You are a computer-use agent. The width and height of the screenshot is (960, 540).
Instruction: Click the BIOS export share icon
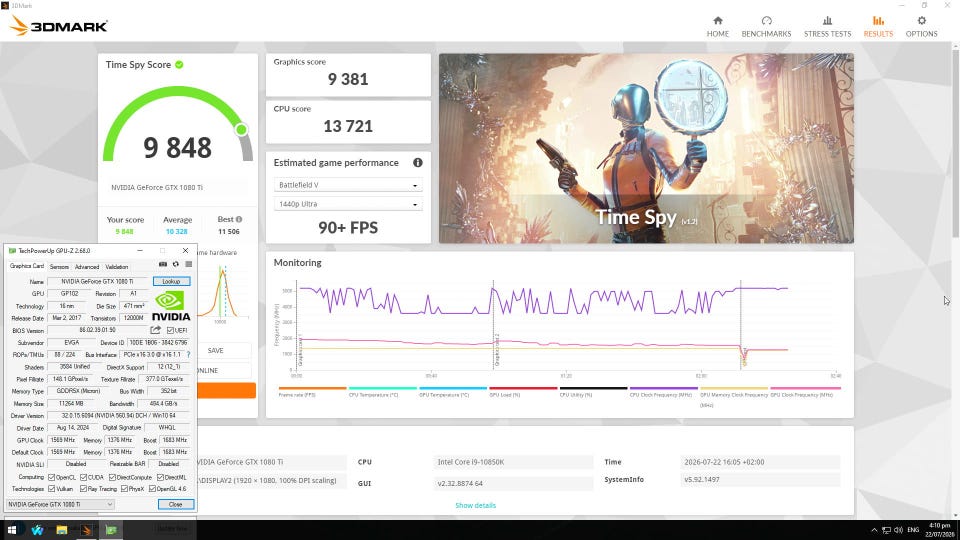click(x=156, y=330)
